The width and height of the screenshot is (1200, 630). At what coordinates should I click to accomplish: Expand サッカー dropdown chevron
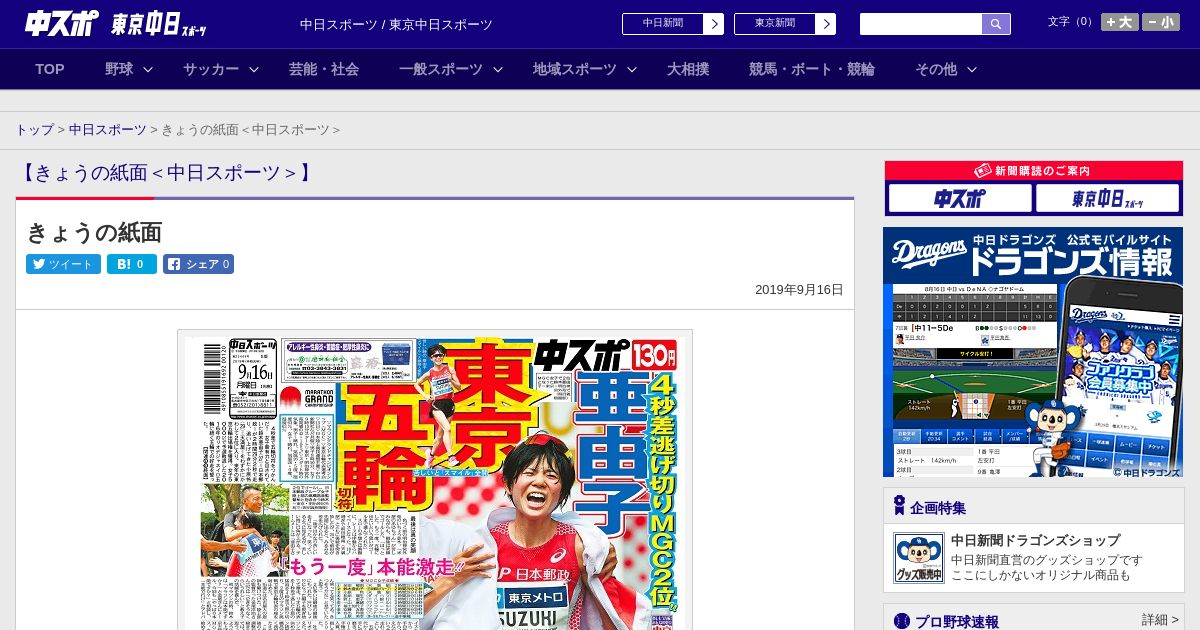click(x=254, y=69)
